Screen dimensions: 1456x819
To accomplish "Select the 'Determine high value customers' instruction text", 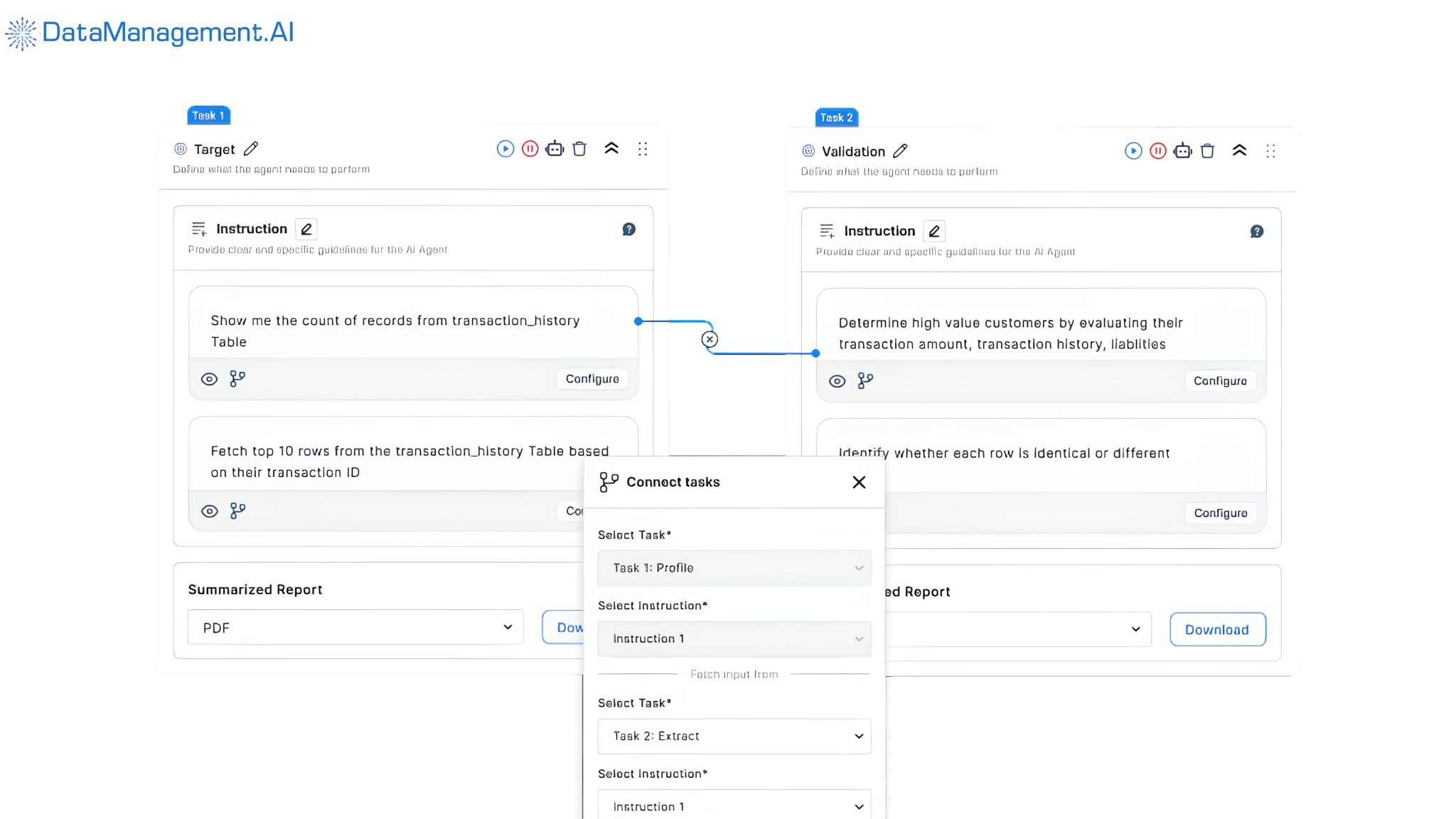I will click(x=1010, y=333).
